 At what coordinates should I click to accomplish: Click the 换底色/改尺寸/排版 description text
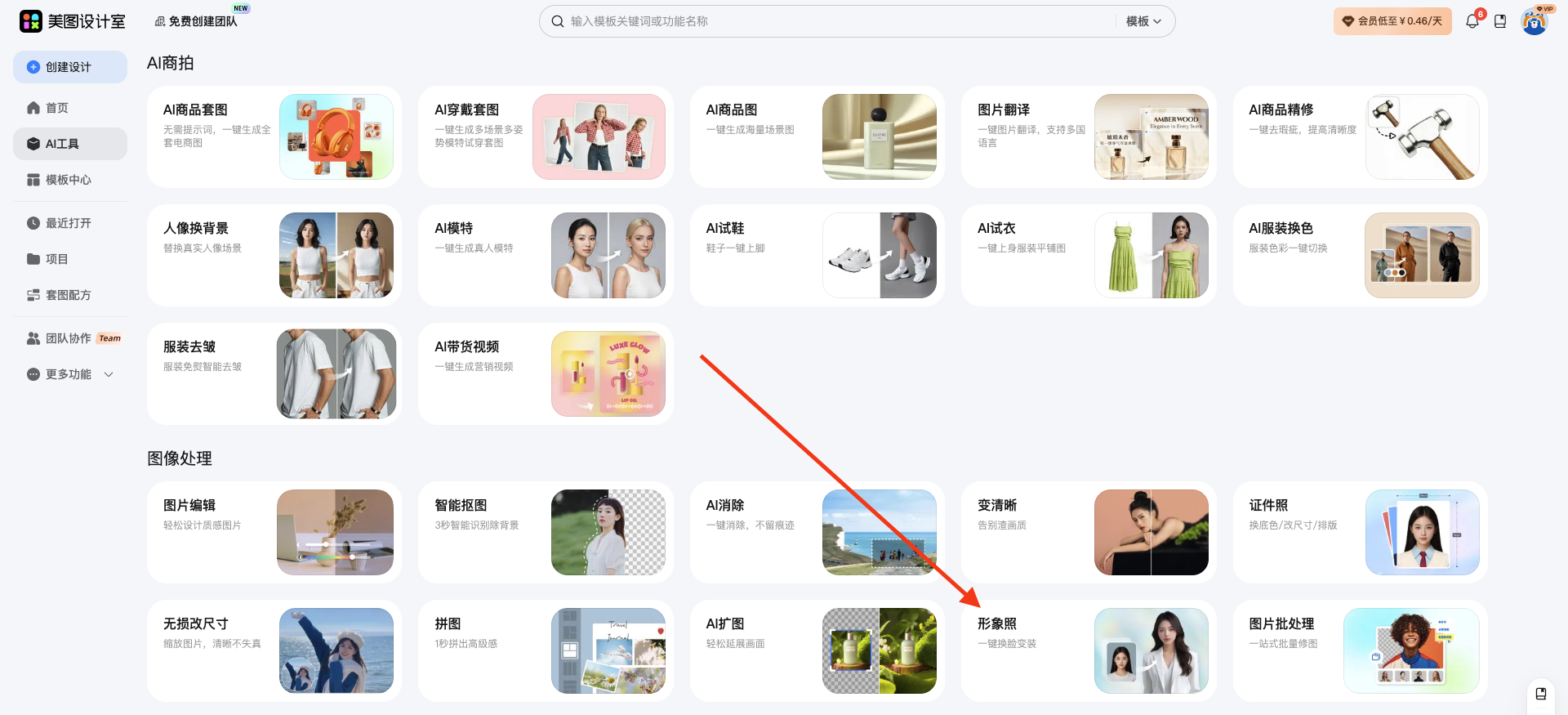pos(1293,525)
